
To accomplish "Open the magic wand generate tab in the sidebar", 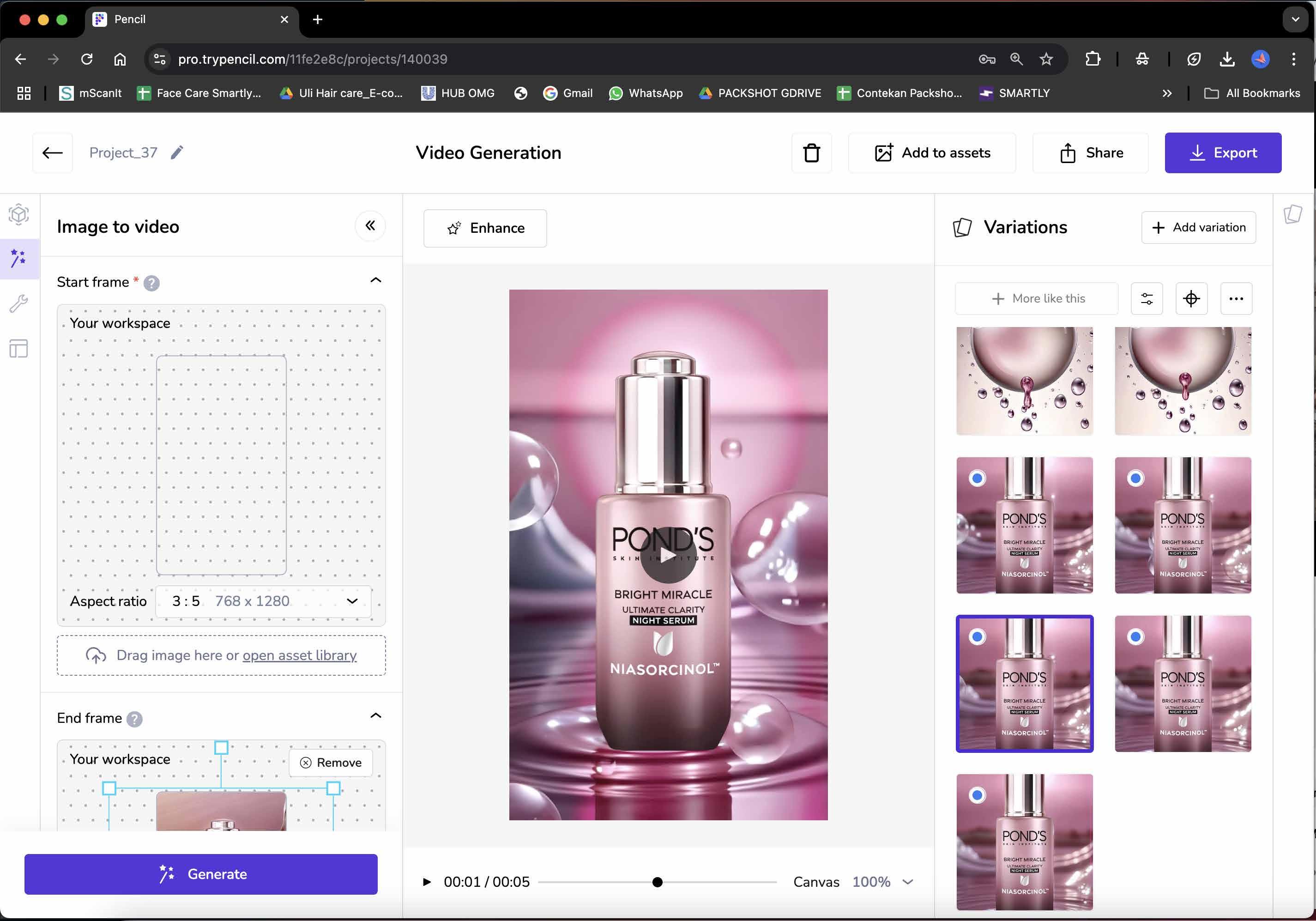I will (19, 259).
